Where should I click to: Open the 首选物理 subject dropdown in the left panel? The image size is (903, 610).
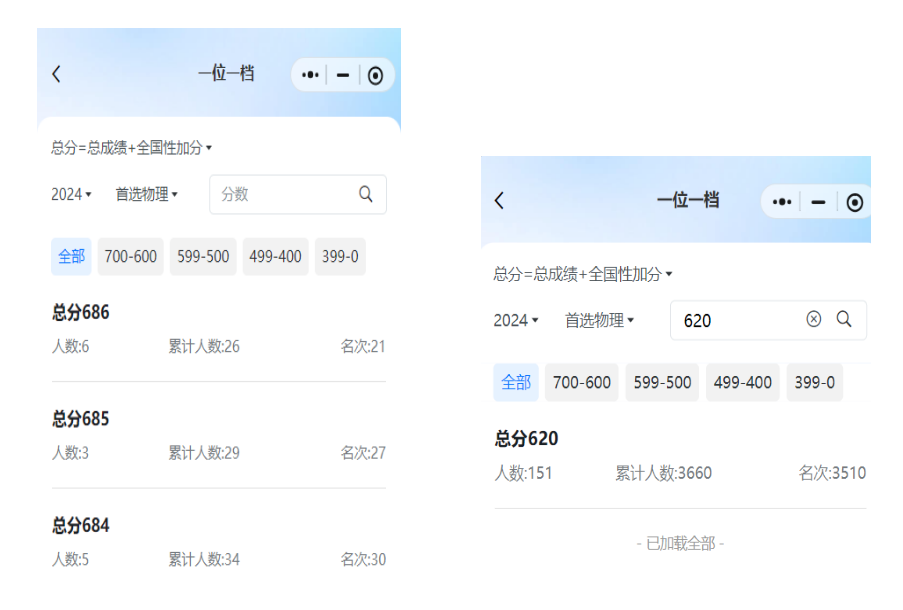click(x=146, y=194)
